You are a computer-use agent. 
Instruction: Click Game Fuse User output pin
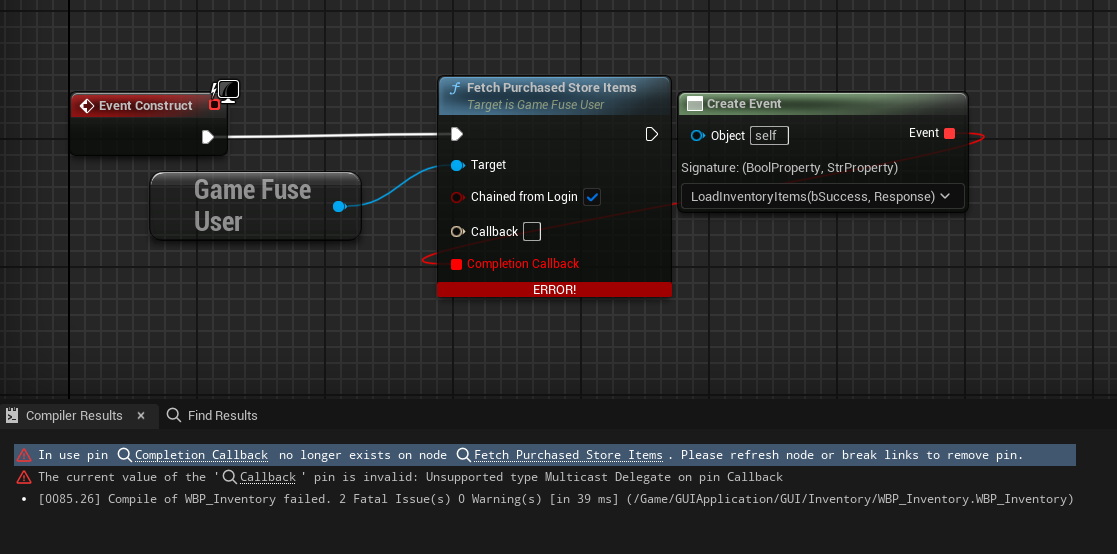point(339,207)
